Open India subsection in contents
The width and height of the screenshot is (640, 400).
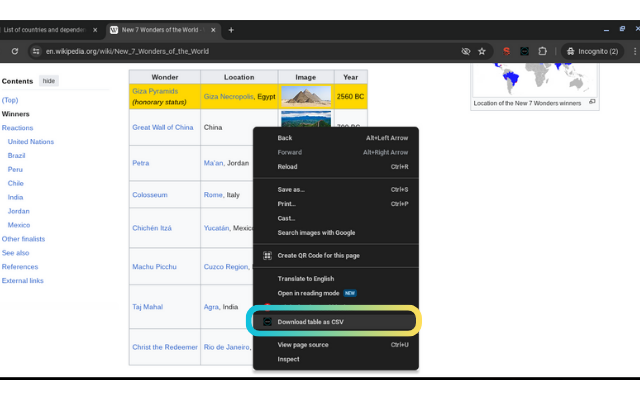tap(16, 197)
